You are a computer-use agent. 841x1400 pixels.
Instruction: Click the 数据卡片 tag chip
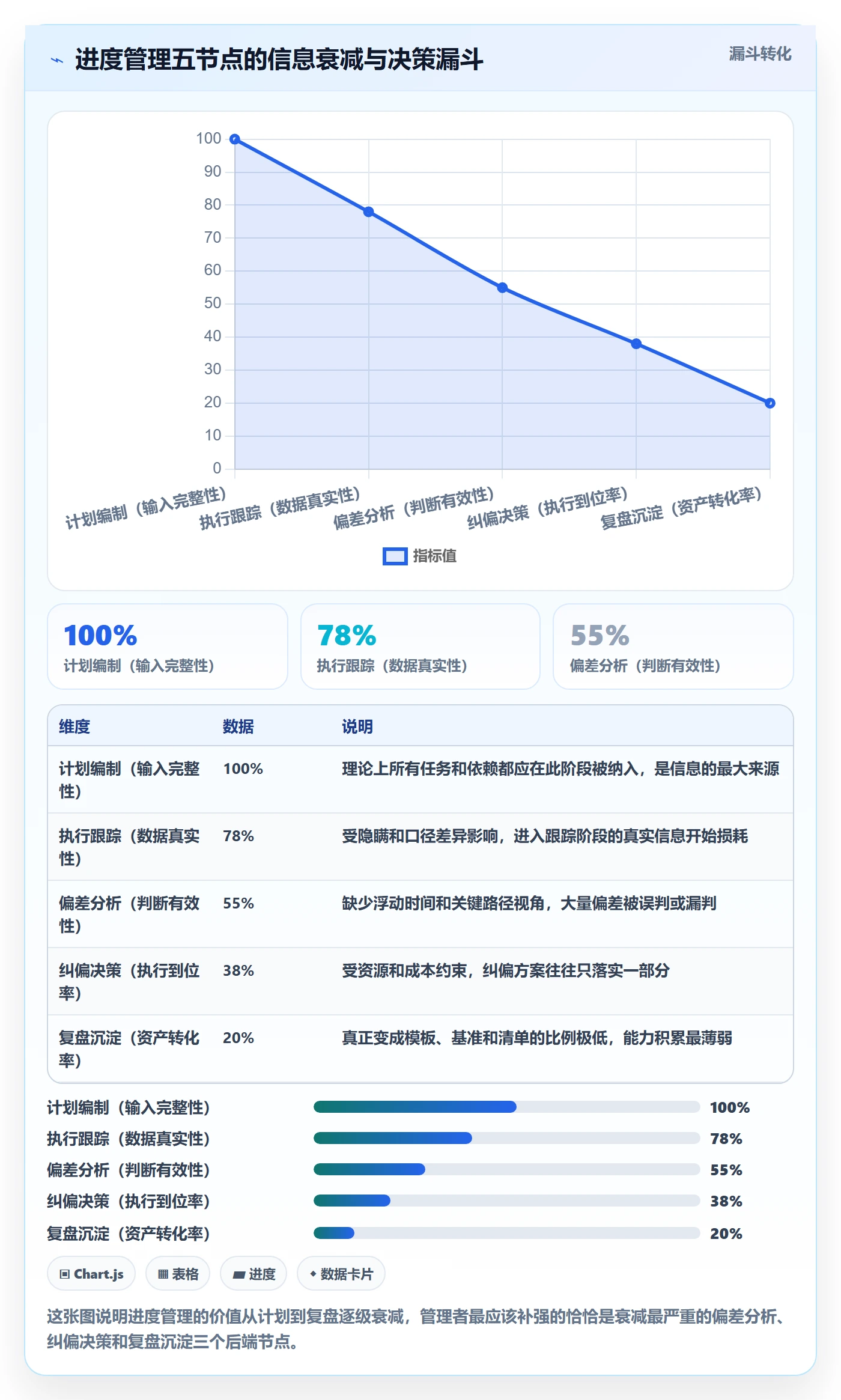(341, 1274)
